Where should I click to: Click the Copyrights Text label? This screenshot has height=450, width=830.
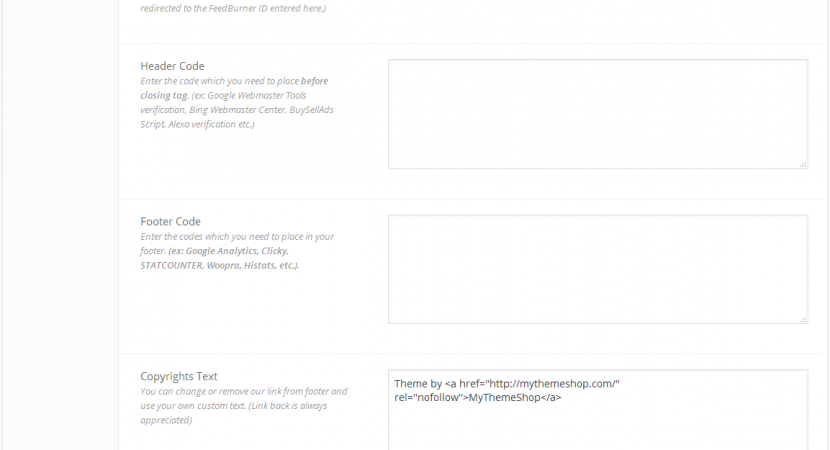coord(178,376)
